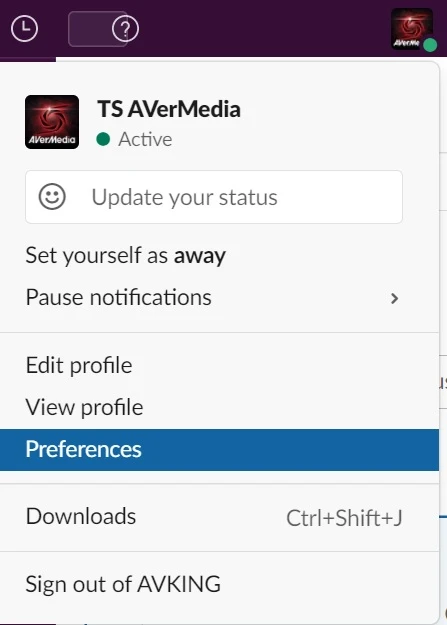Image resolution: width=447 pixels, height=625 pixels.
Task: Select View profile
Action: (x=219, y=407)
